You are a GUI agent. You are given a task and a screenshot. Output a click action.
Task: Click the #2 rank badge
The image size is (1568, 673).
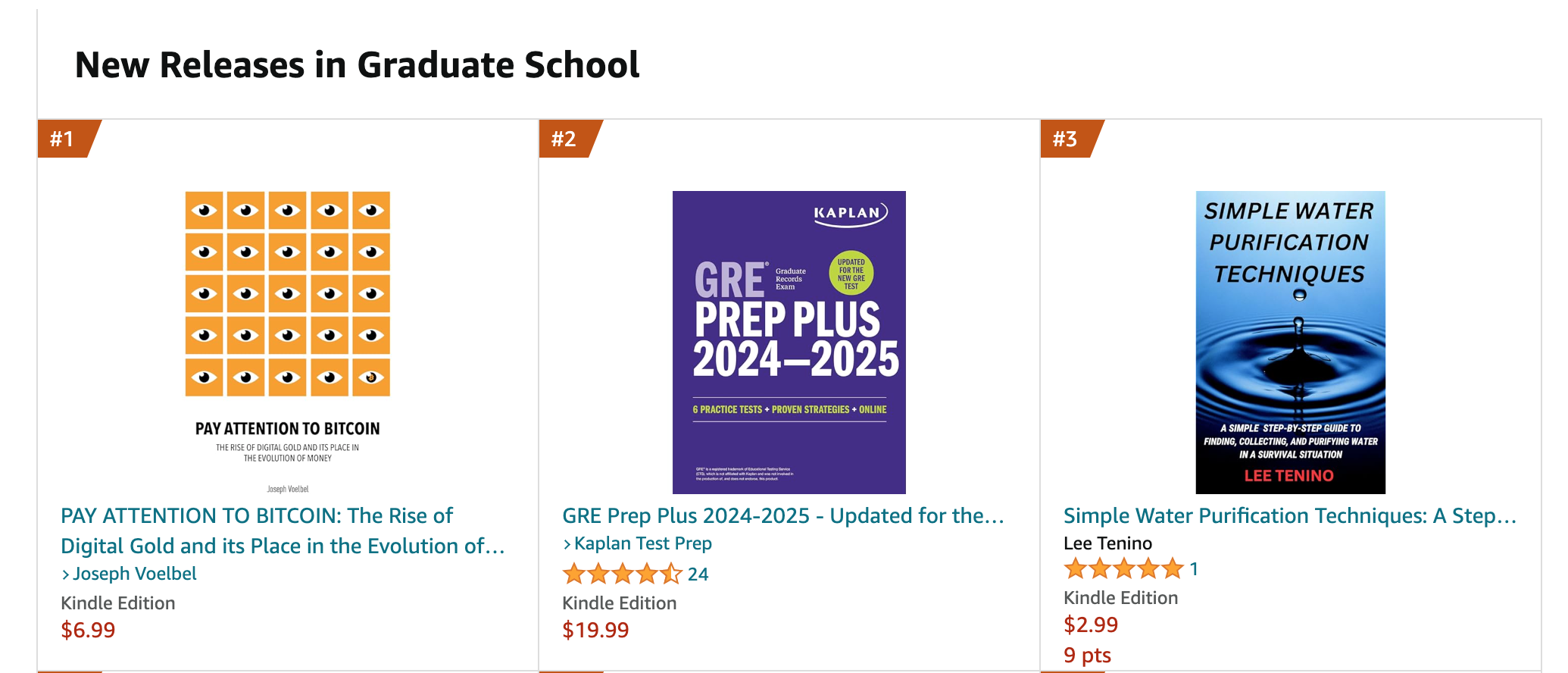[564, 139]
